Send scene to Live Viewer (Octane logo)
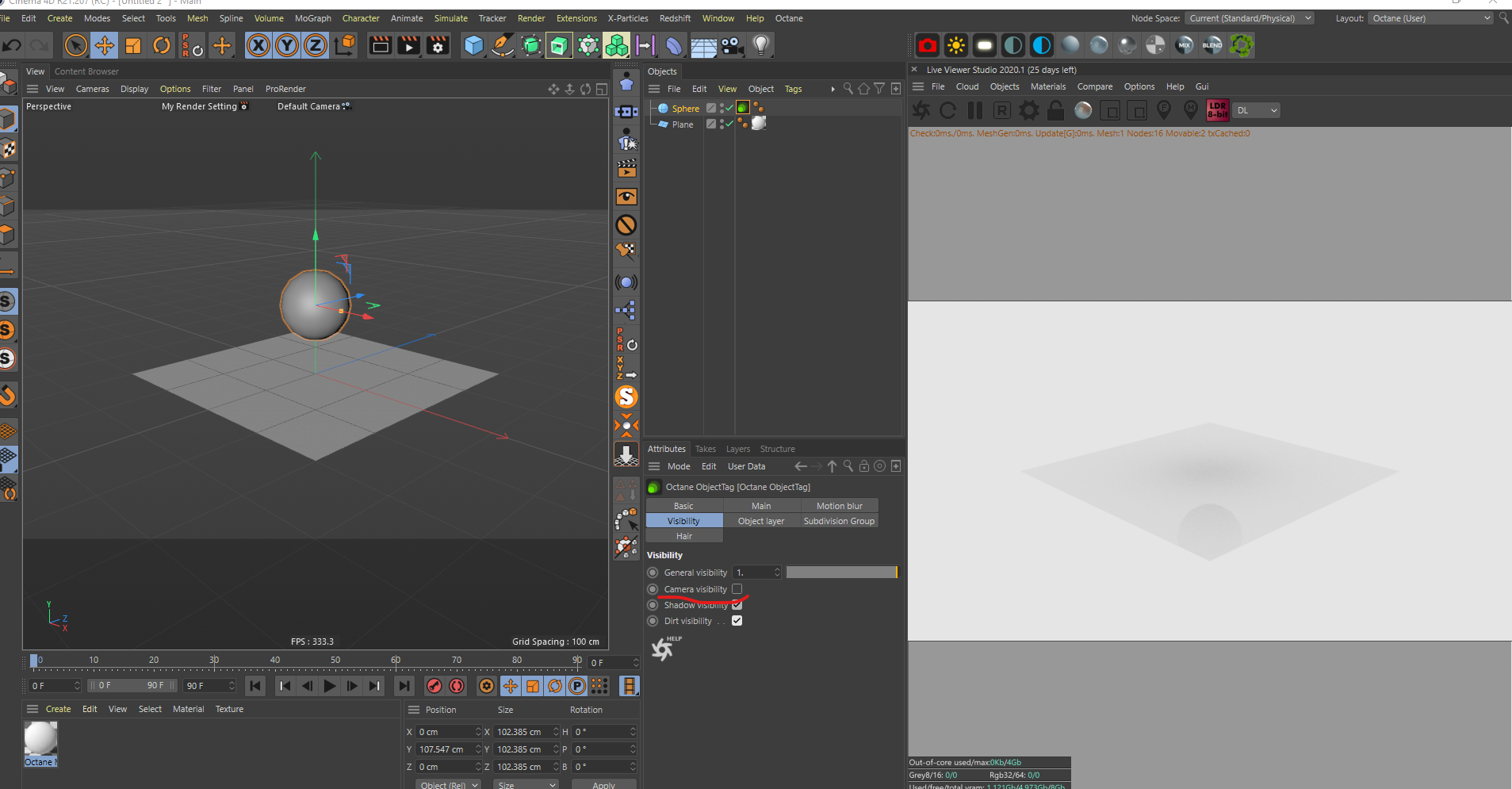Image resolution: width=1512 pixels, height=789 pixels. pos(921,110)
